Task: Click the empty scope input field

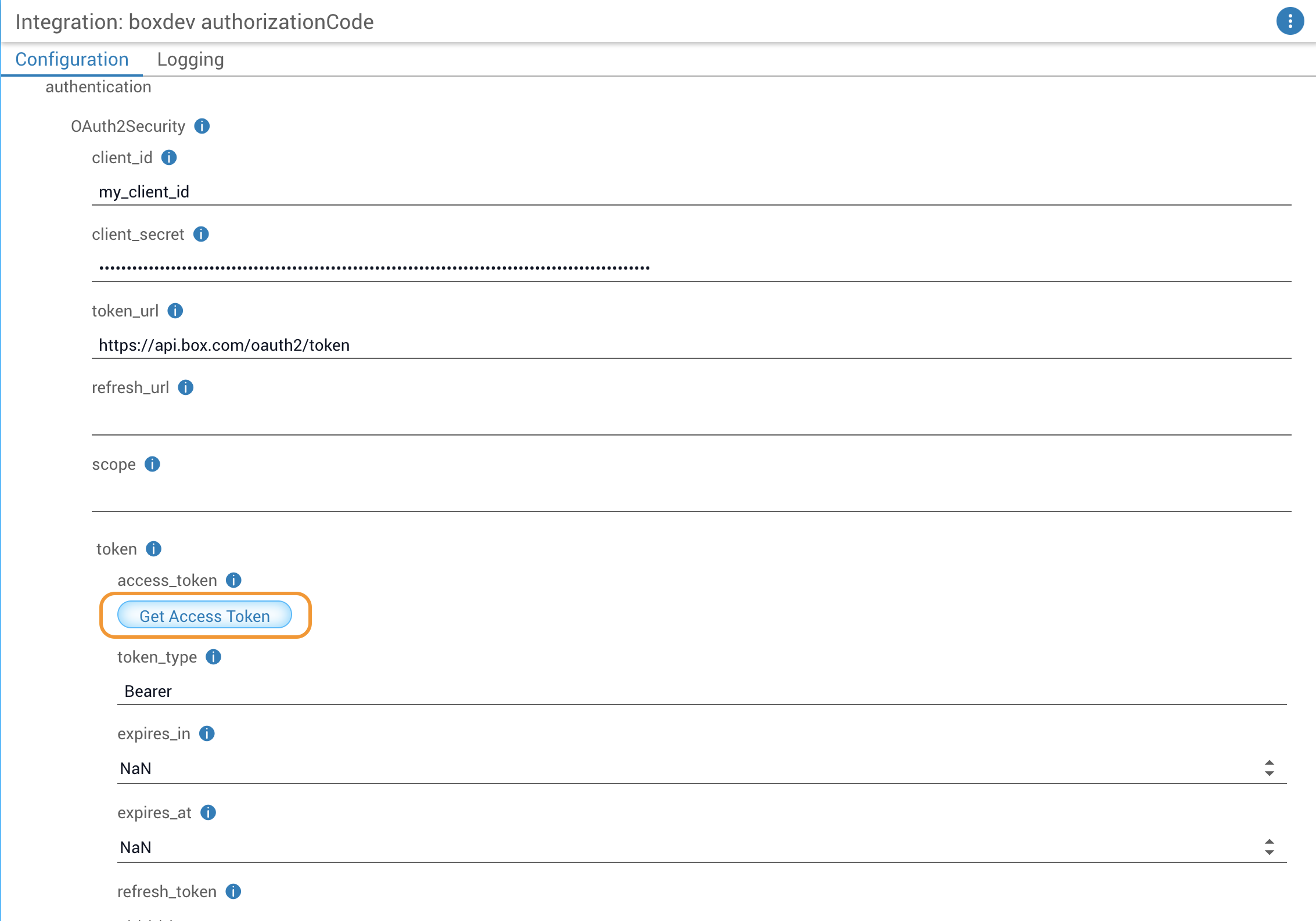Action: point(691,498)
